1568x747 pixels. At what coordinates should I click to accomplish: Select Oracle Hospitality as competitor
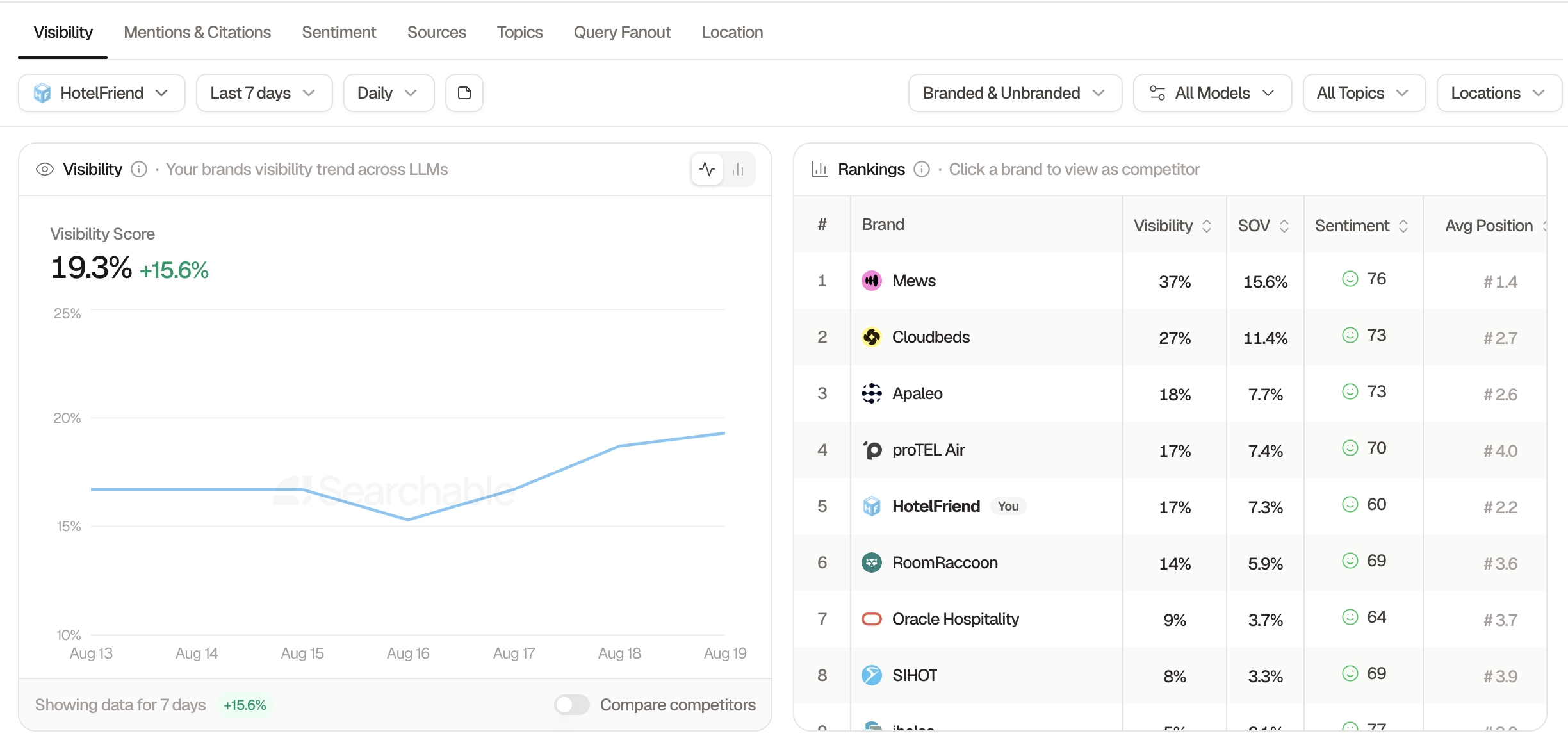click(955, 619)
